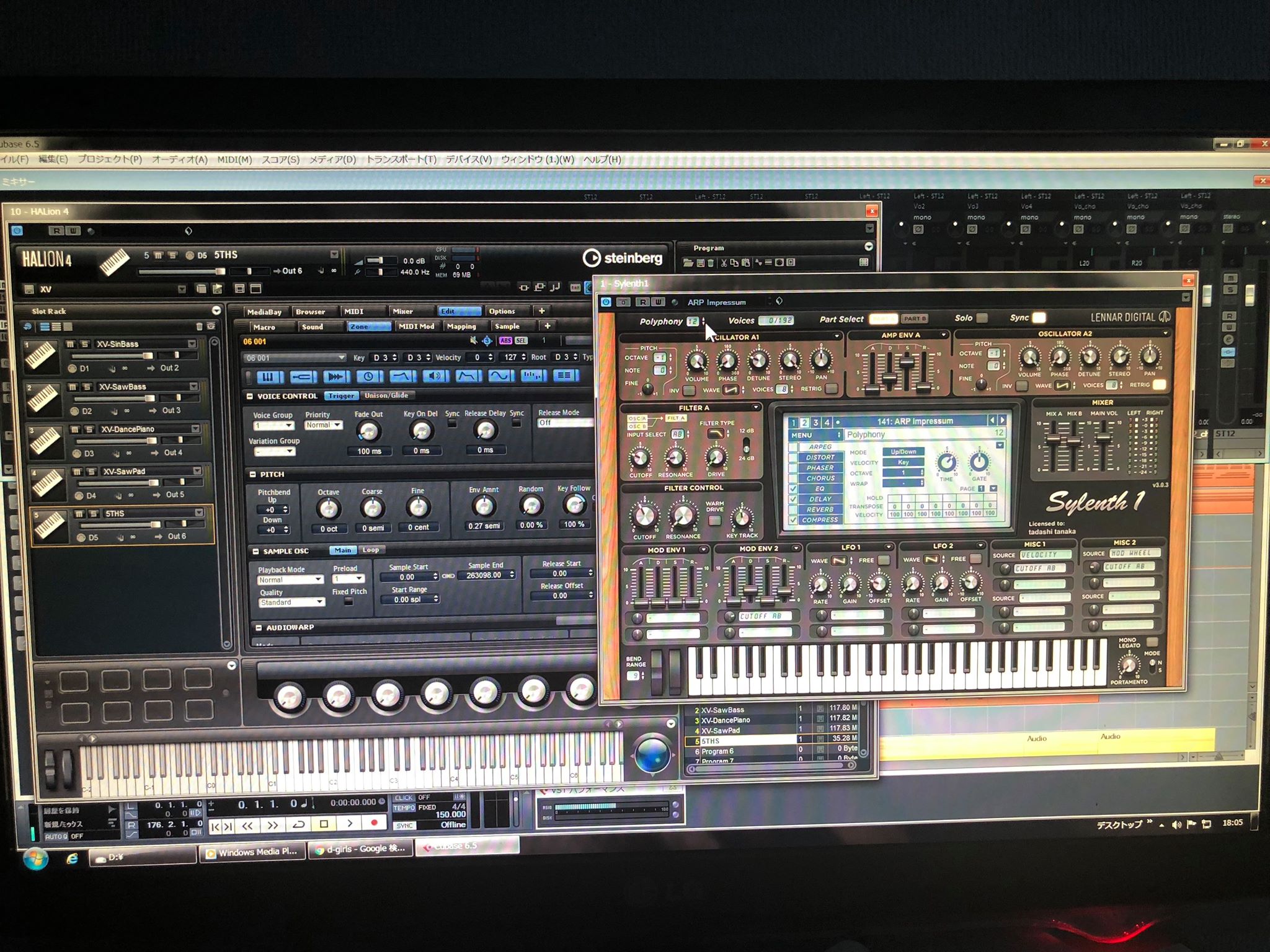Toggle Oscillator A1 RETRIG switch
1270x952 pixels.
tap(832, 389)
